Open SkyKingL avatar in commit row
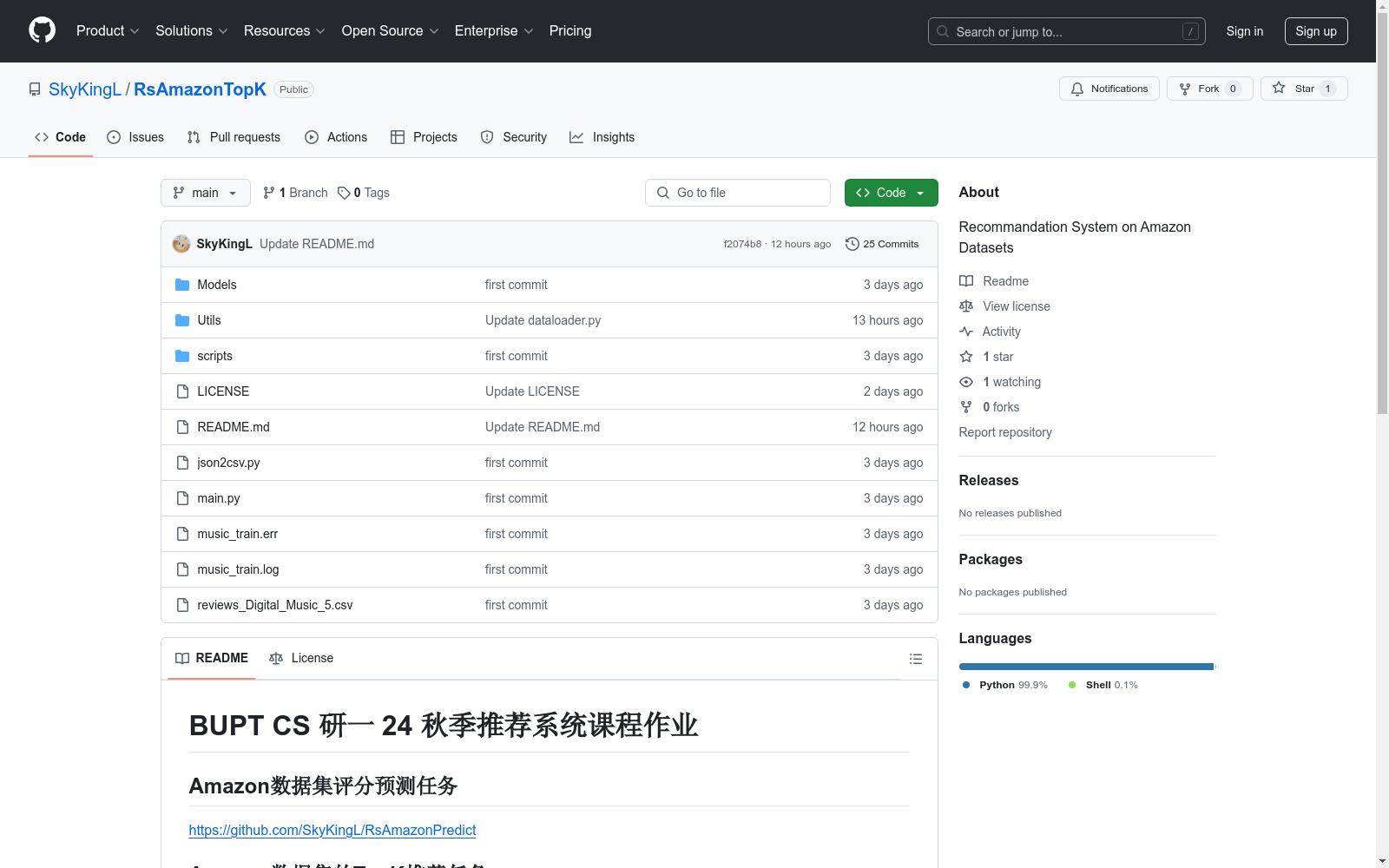This screenshot has width=1389, height=868. [x=181, y=244]
